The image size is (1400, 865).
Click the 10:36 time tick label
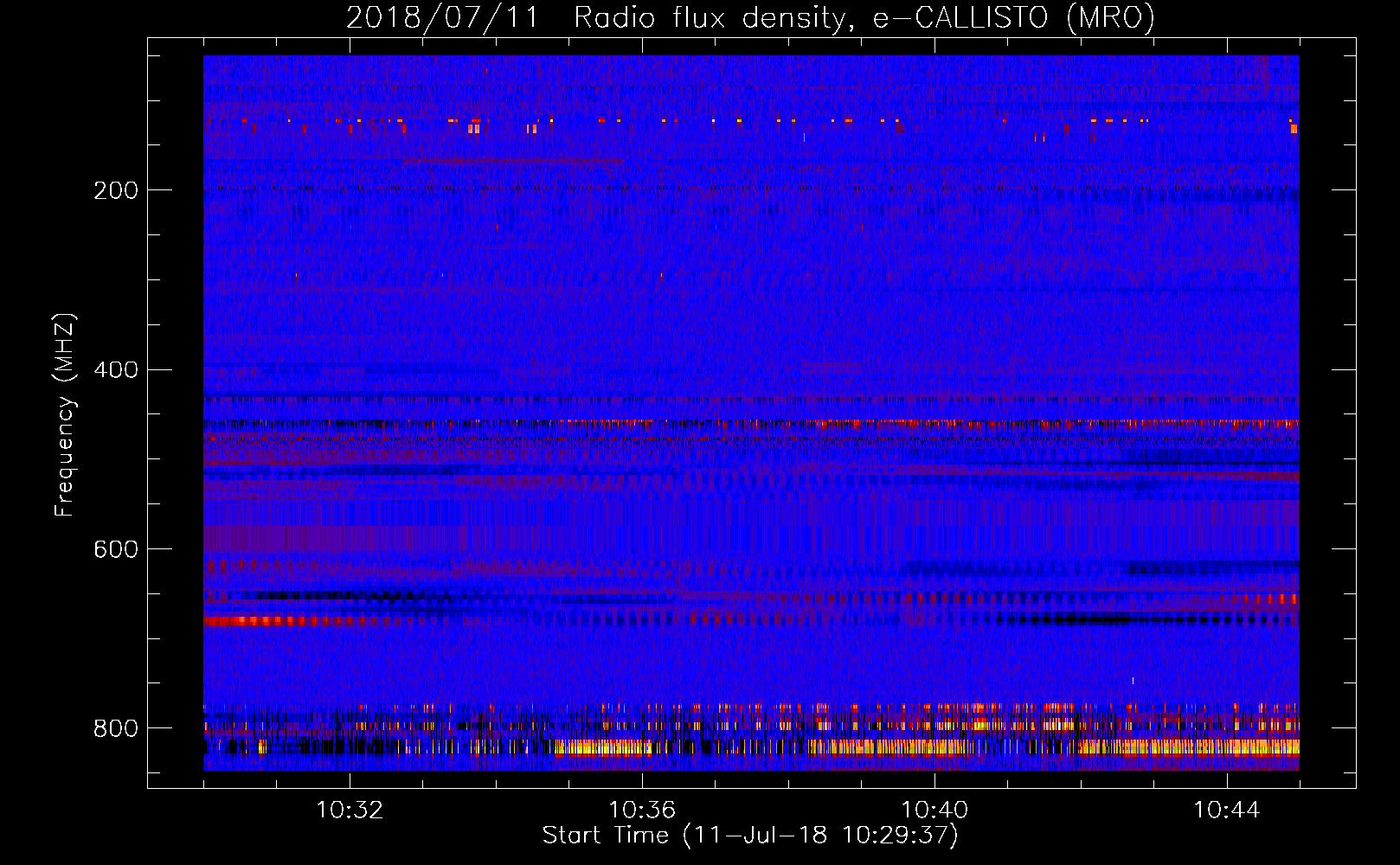tap(642, 811)
